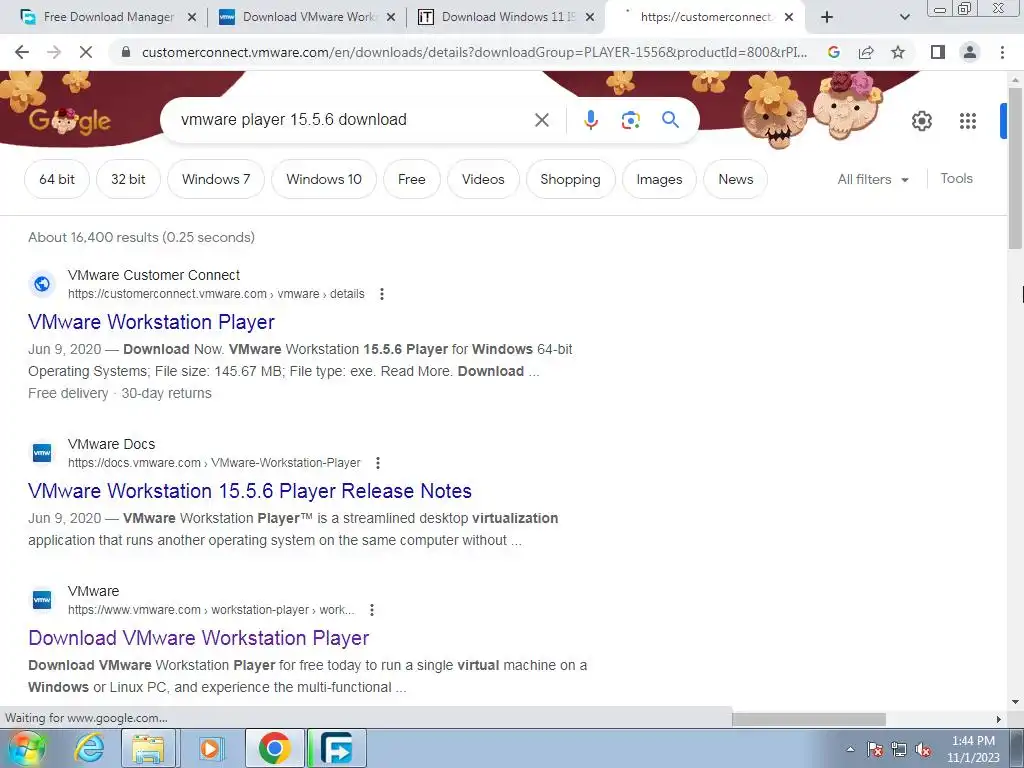Open the Google apps grid
This screenshot has height=768, width=1024.
(x=967, y=121)
